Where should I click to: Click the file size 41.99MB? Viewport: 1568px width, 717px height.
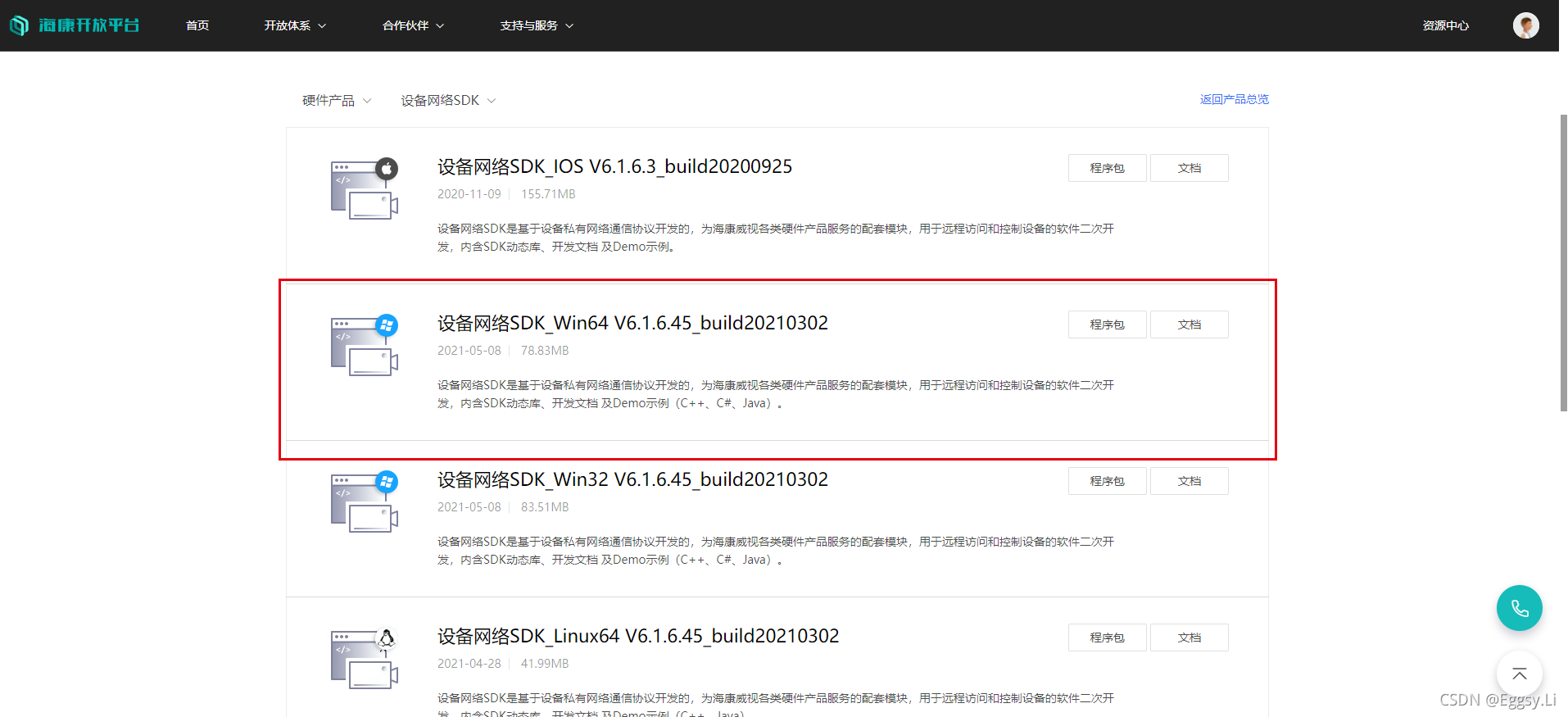pos(545,664)
